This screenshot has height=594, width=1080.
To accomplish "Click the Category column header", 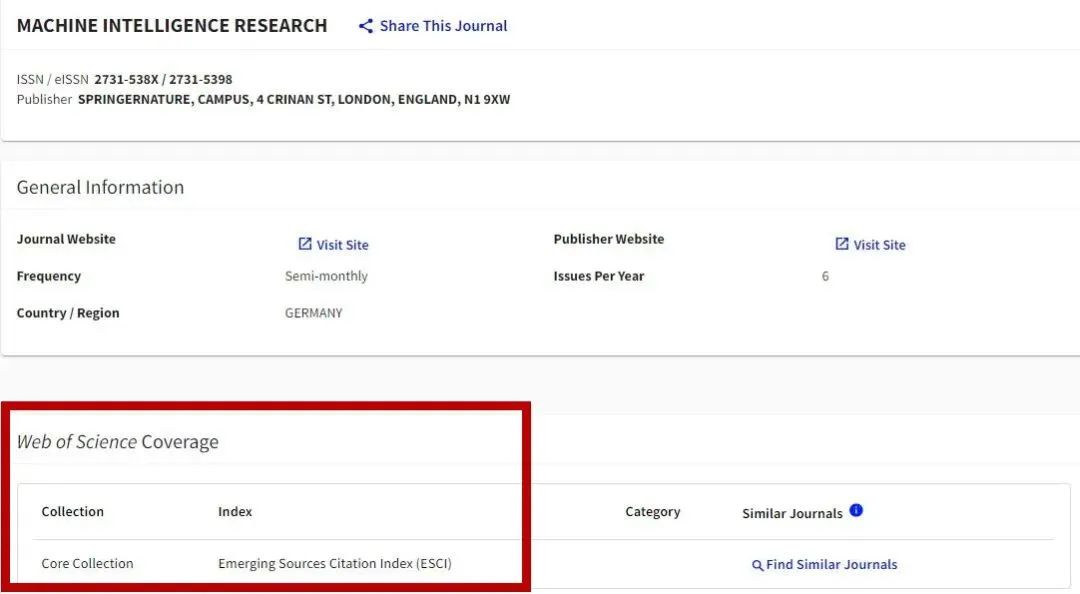I will 652,512.
